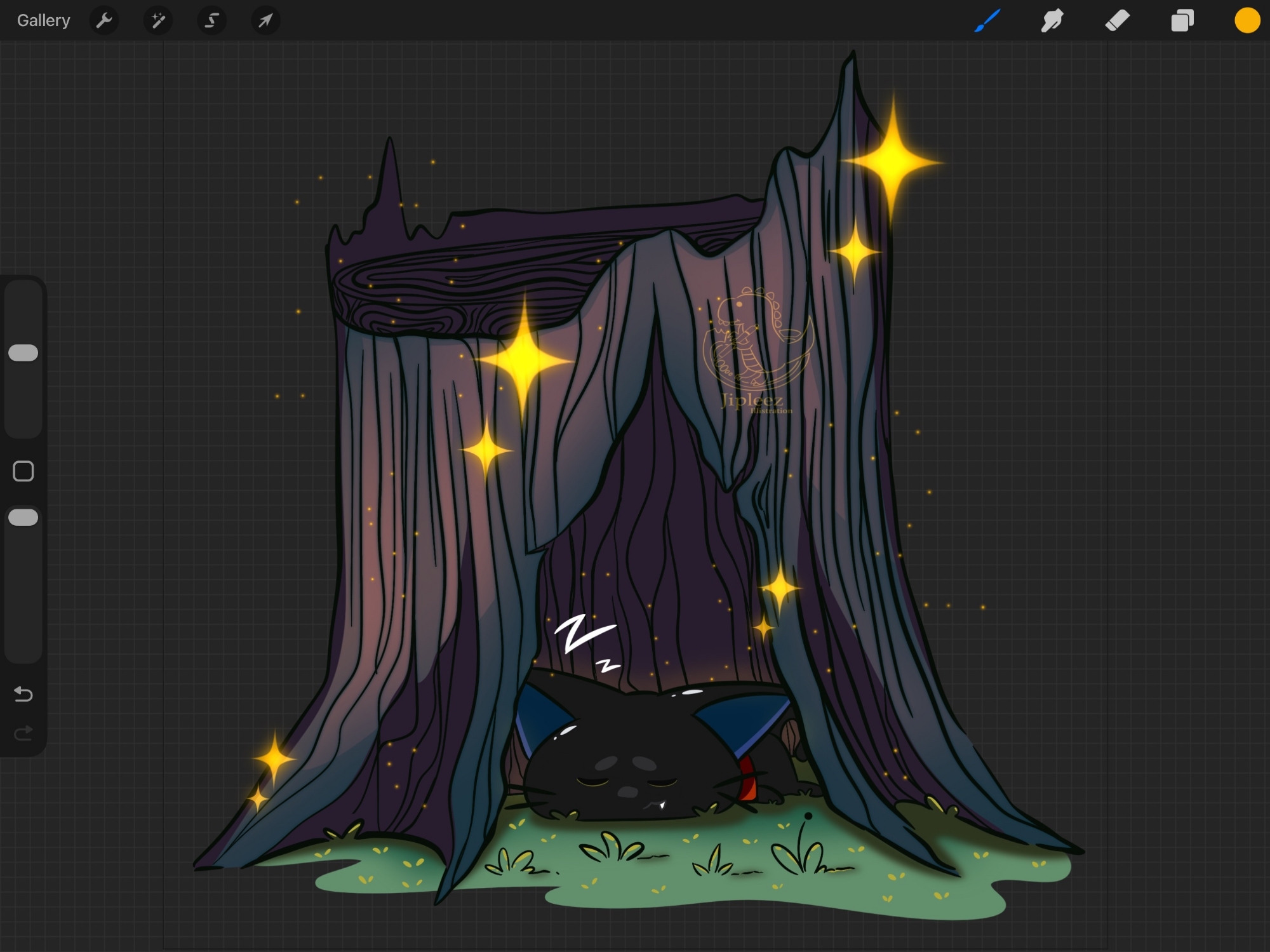Open the orange active color picker
Viewport: 1270px width, 952px height.
[1247, 21]
